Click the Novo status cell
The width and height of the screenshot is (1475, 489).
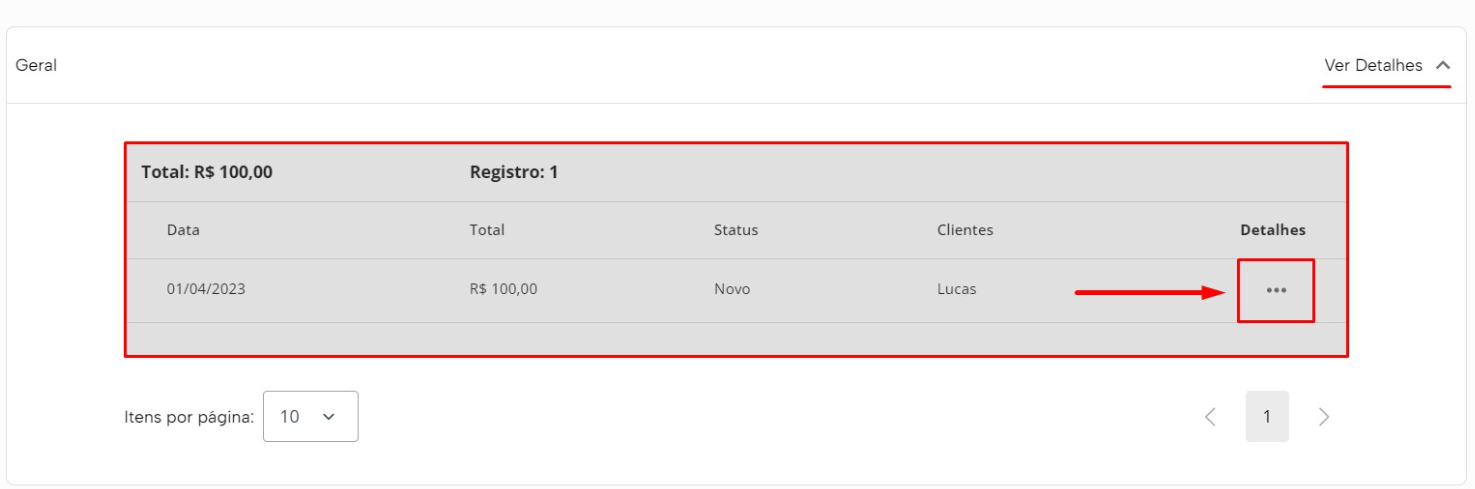tap(732, 290)
